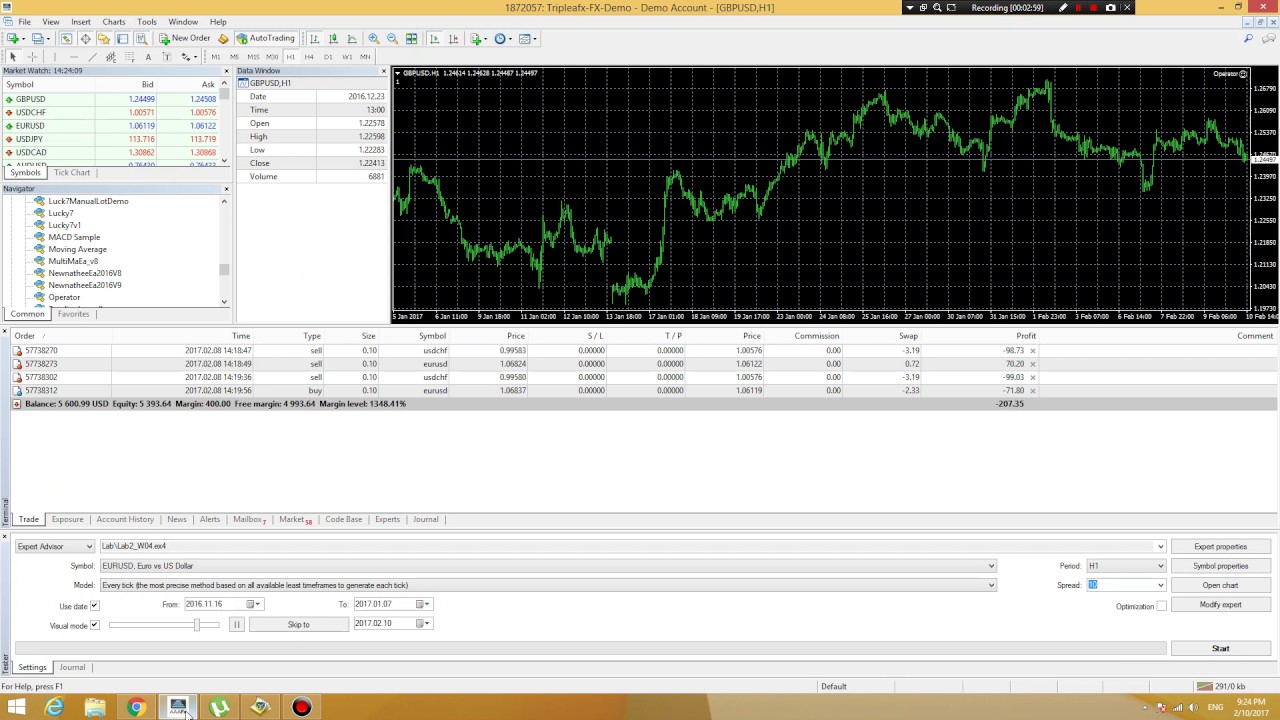This screenshot has height=720, width=1280.
Task: Toggle the Navigator panel toolbar icon
Action: (103, 39)
